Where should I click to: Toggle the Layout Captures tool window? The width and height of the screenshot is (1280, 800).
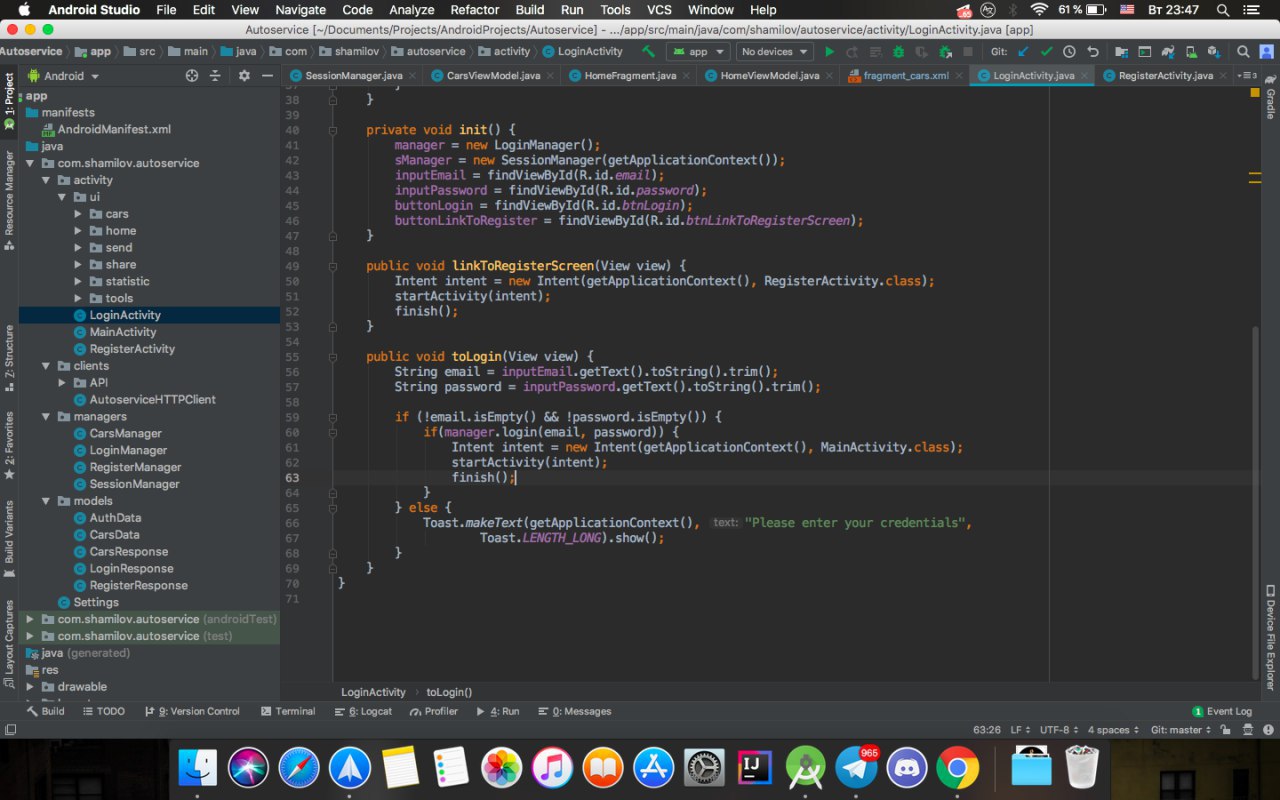point(9,643)
